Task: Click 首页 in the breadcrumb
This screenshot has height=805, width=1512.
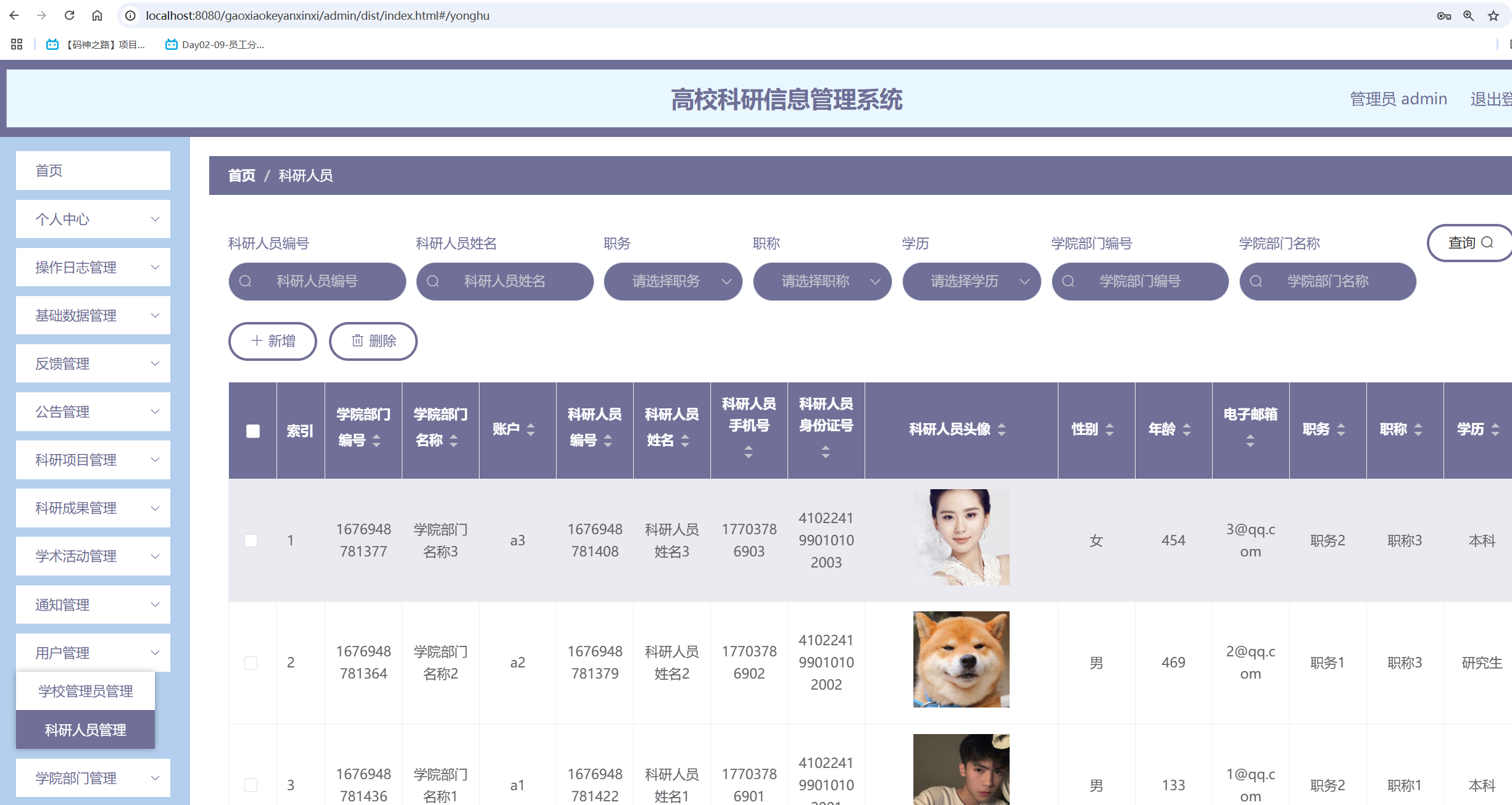Action: [x=241, y=176]
